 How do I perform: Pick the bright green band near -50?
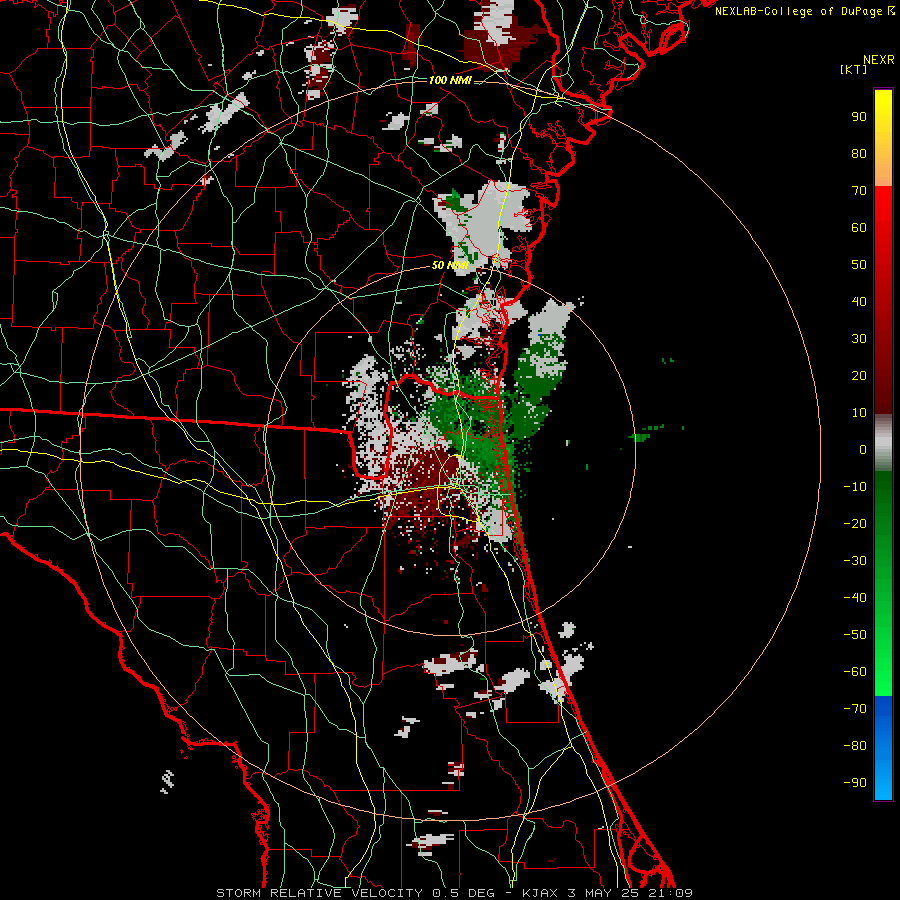[x=883, y=635]
